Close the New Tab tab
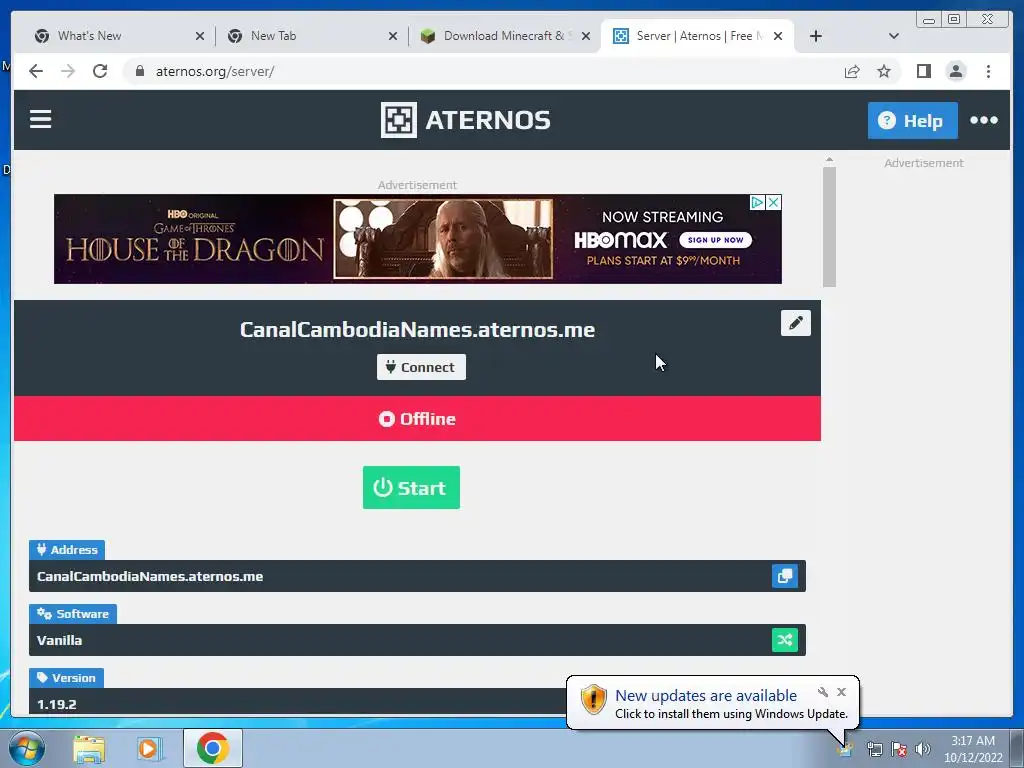This screenshot has width=1024, height=768. (392, 37)
